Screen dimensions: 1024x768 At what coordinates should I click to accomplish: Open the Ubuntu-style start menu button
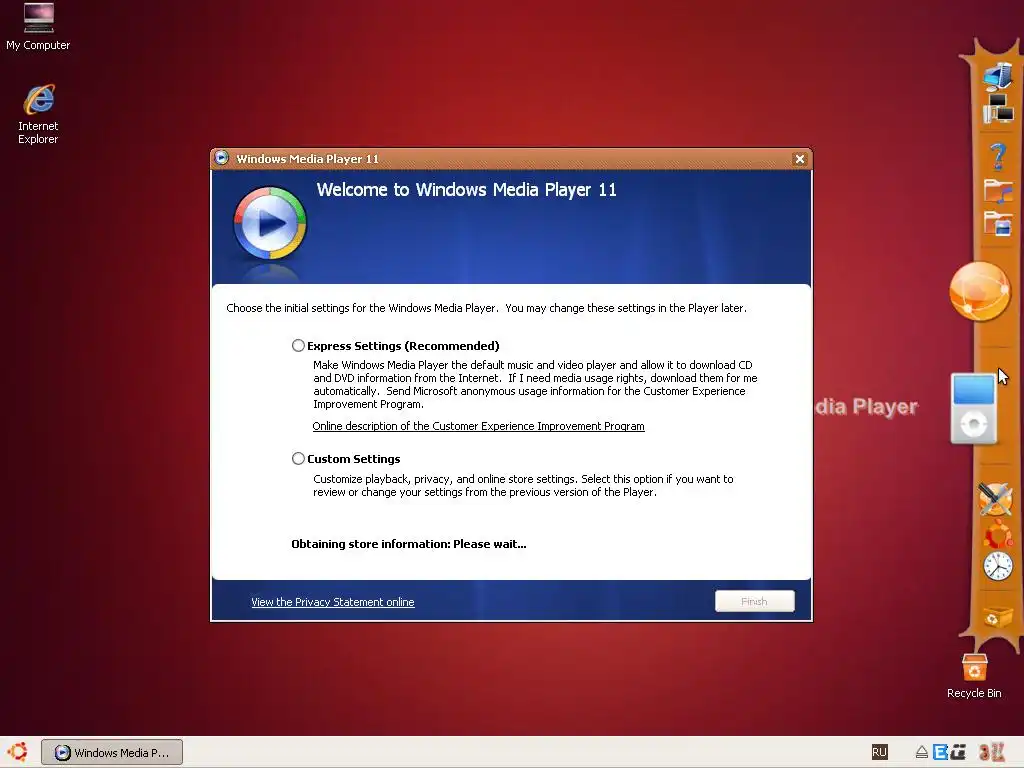[18, 752]
